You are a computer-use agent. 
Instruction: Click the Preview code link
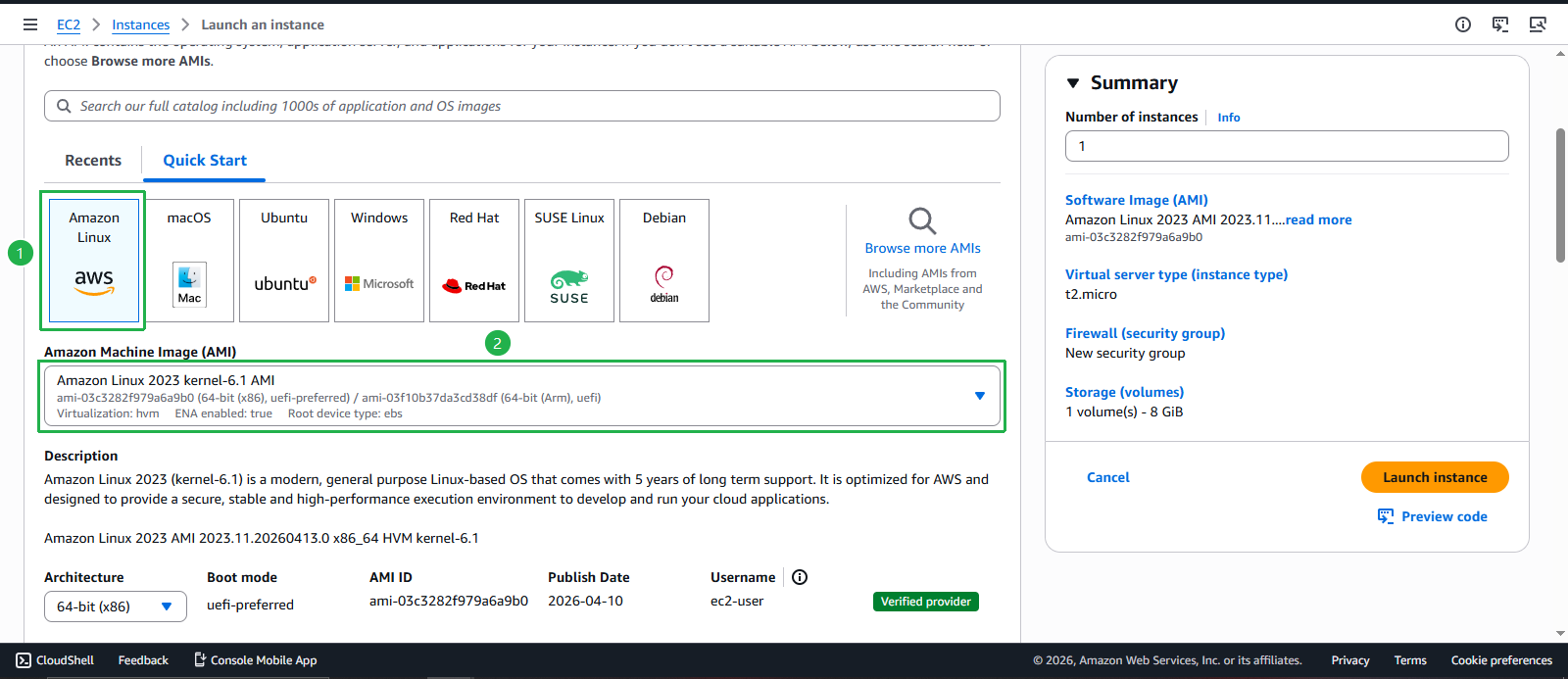[x=1445, y=516]
